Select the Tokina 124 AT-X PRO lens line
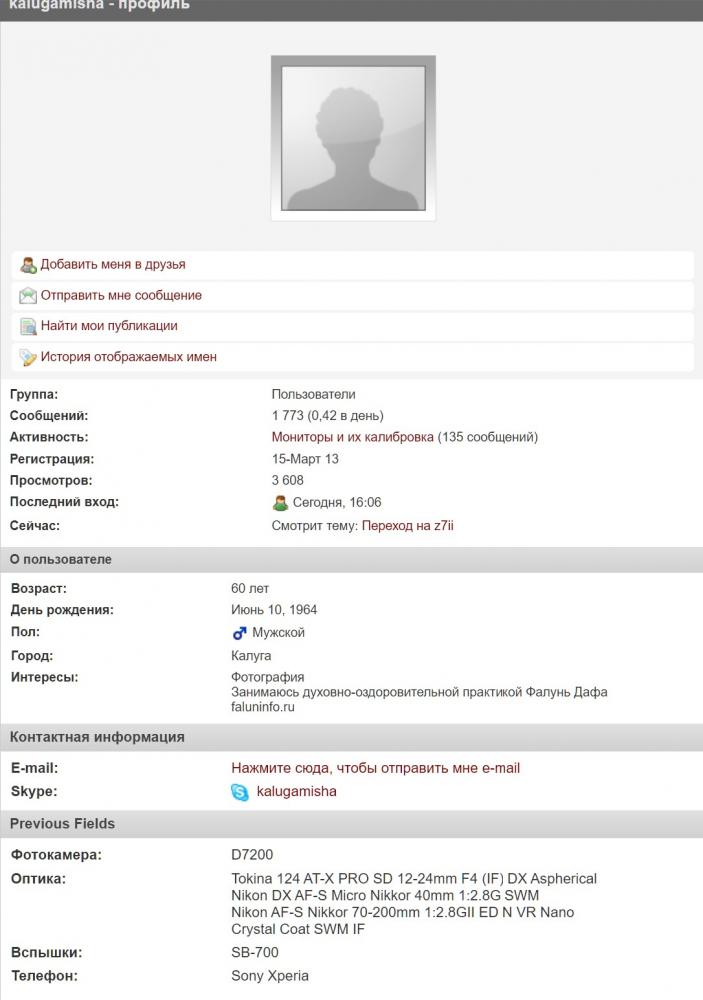The image size is (703, 1000). pyautogui.click(x=414, y=878)
